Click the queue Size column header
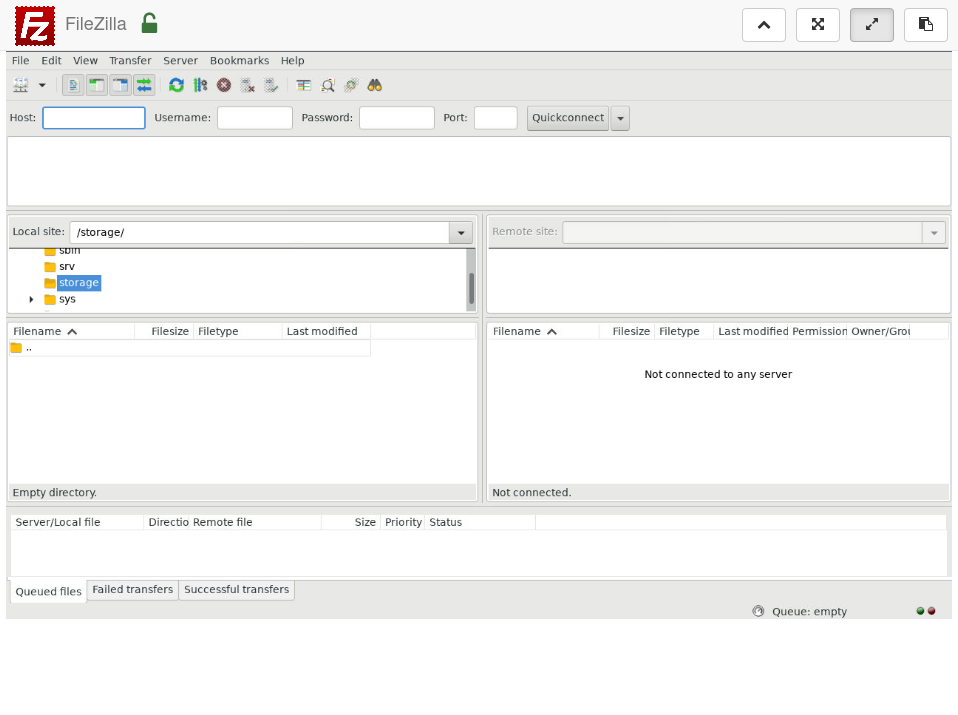 click(x=351, y=522)
